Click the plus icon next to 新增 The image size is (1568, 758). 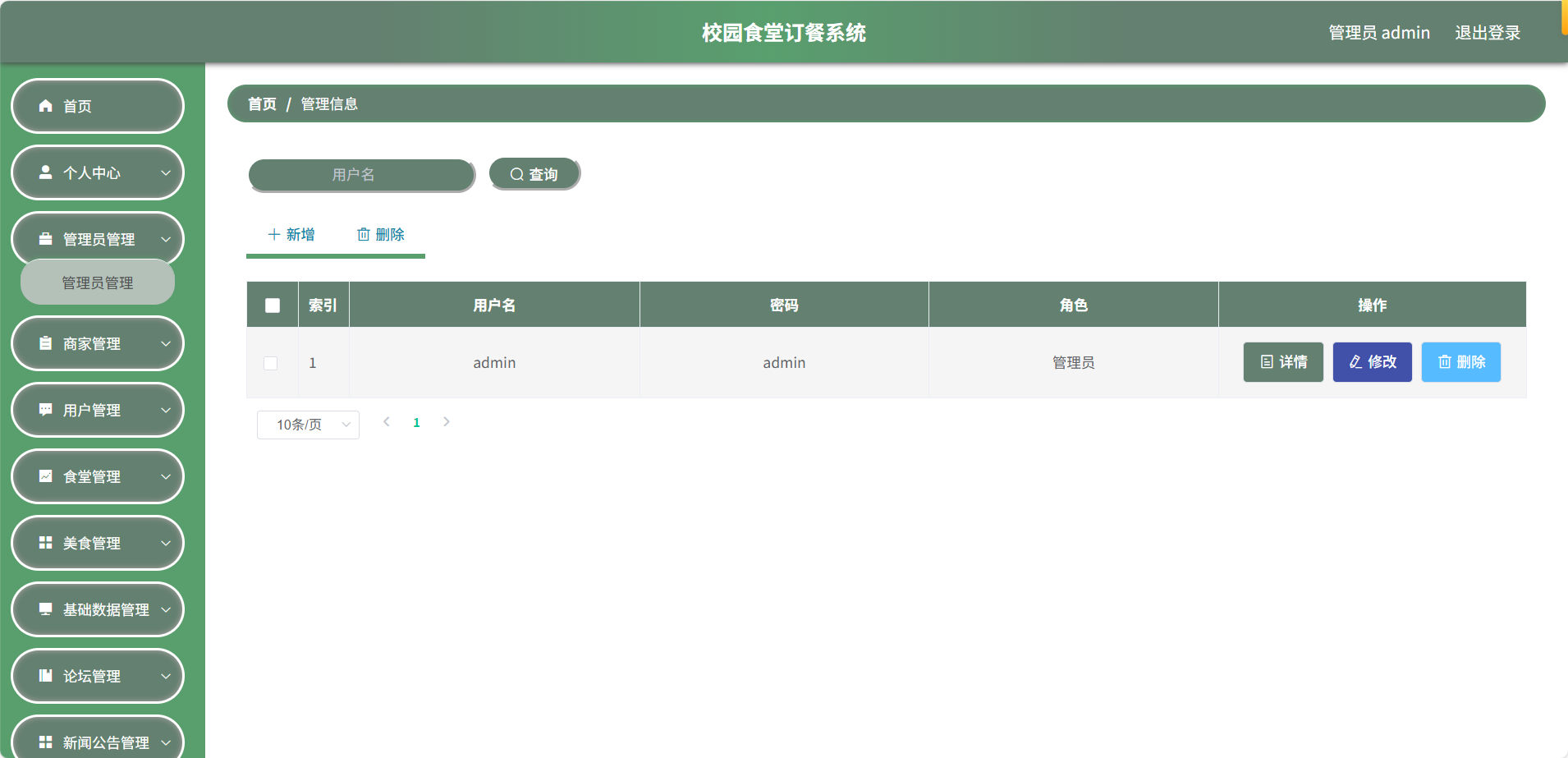click(x=274, y=235)
